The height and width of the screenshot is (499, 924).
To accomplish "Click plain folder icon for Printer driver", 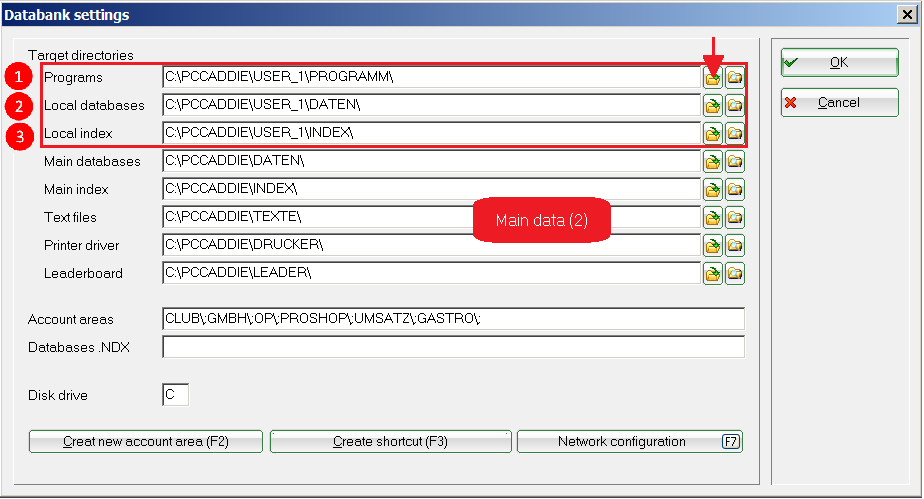I will [735, 245].
